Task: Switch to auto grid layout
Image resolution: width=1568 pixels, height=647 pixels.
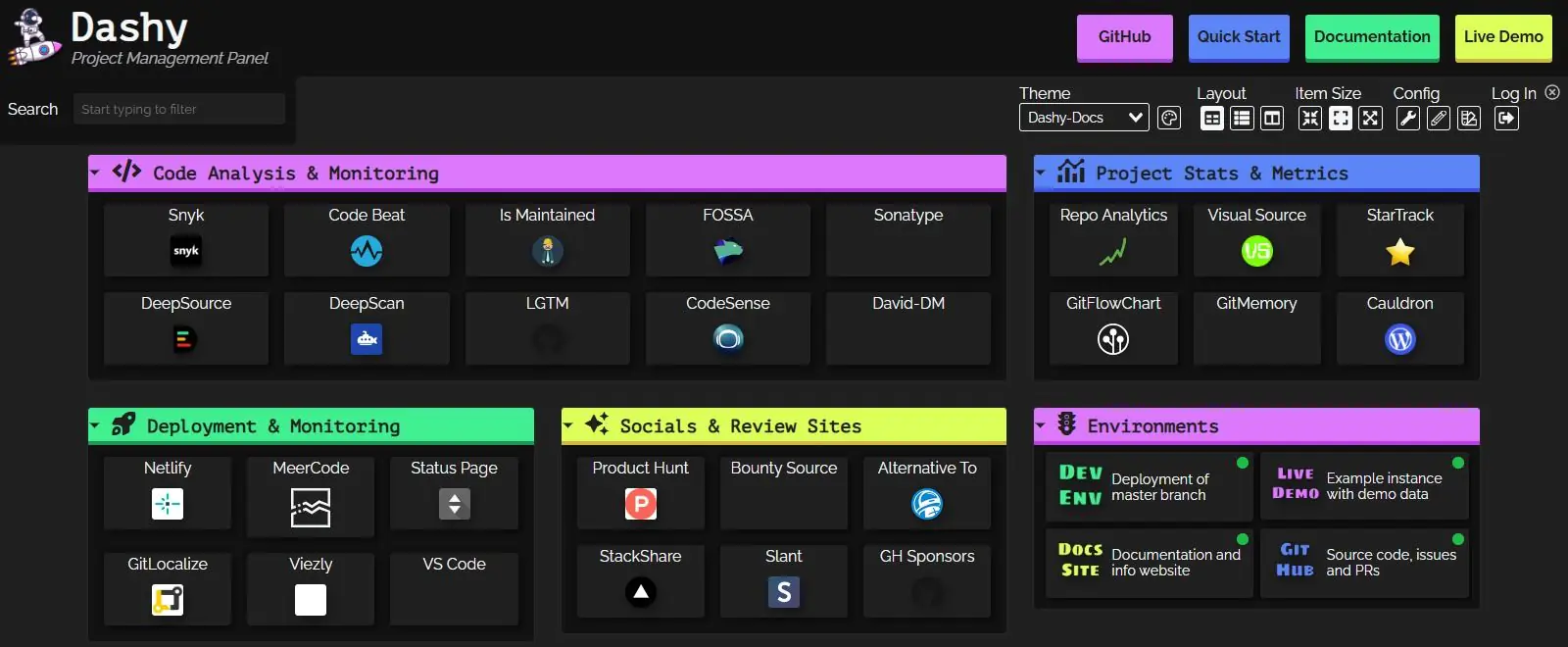Action: (x=1212, y=119)
